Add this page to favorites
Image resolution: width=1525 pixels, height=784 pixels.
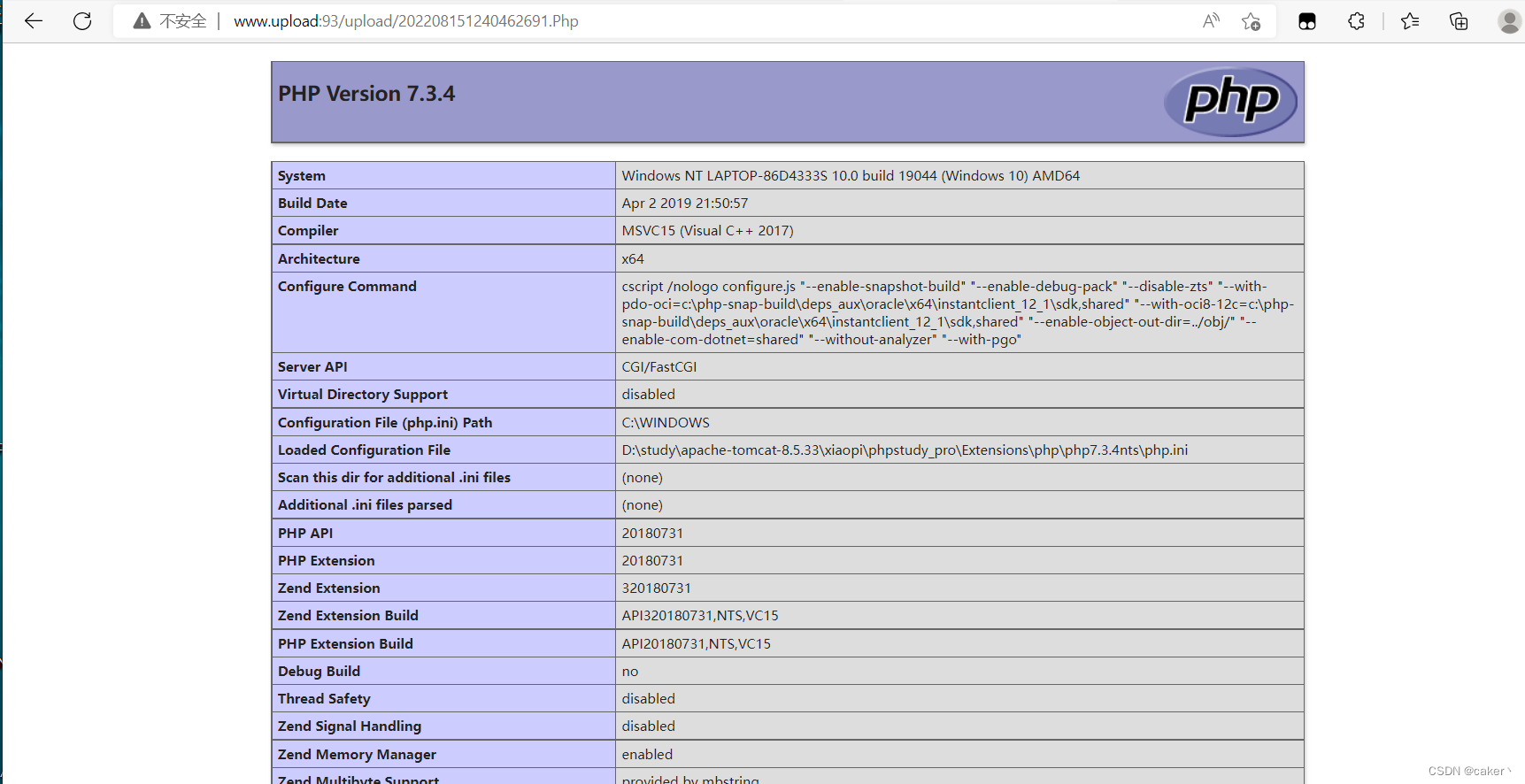(1251, 21)
